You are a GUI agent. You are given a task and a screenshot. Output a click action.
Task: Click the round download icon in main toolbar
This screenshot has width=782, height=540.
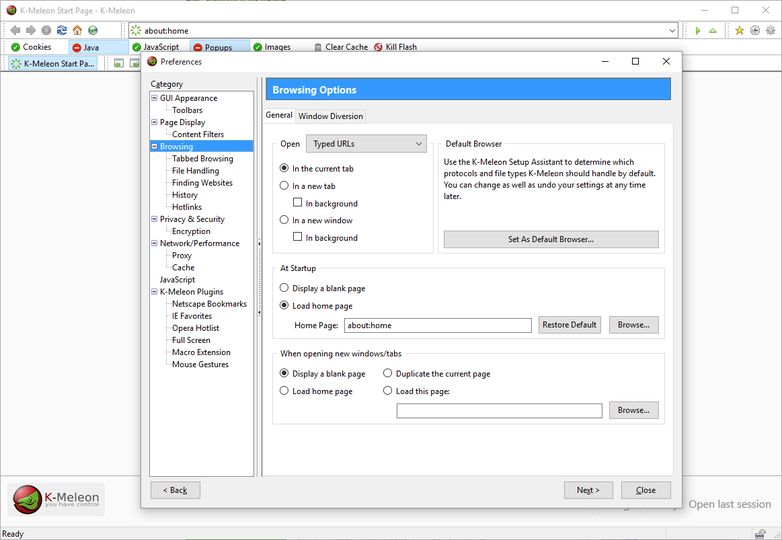point(755,31)
